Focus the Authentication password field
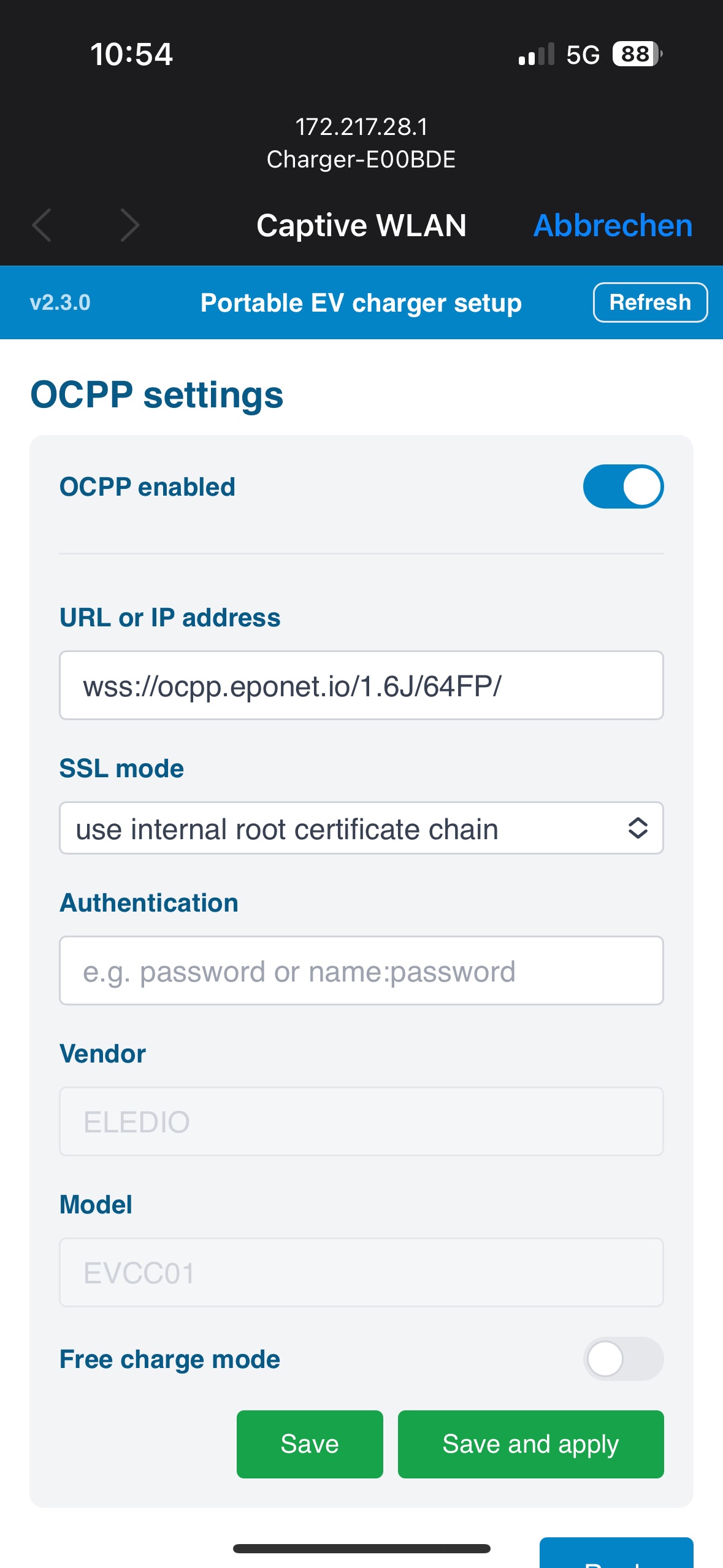Screen dimensions: 723x1568 (361, 970)
